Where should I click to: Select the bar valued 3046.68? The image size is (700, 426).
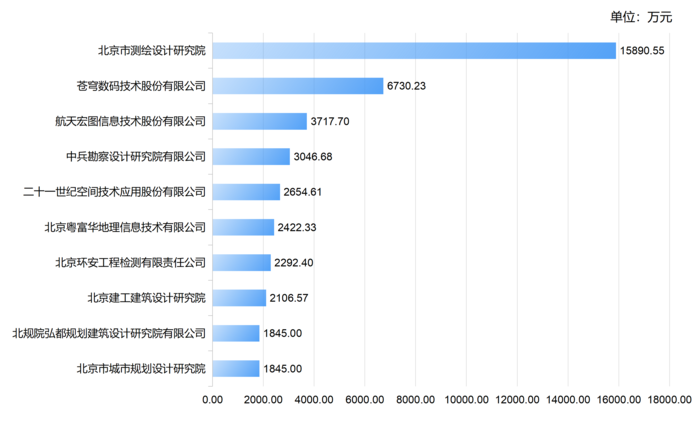click(251, 156)
